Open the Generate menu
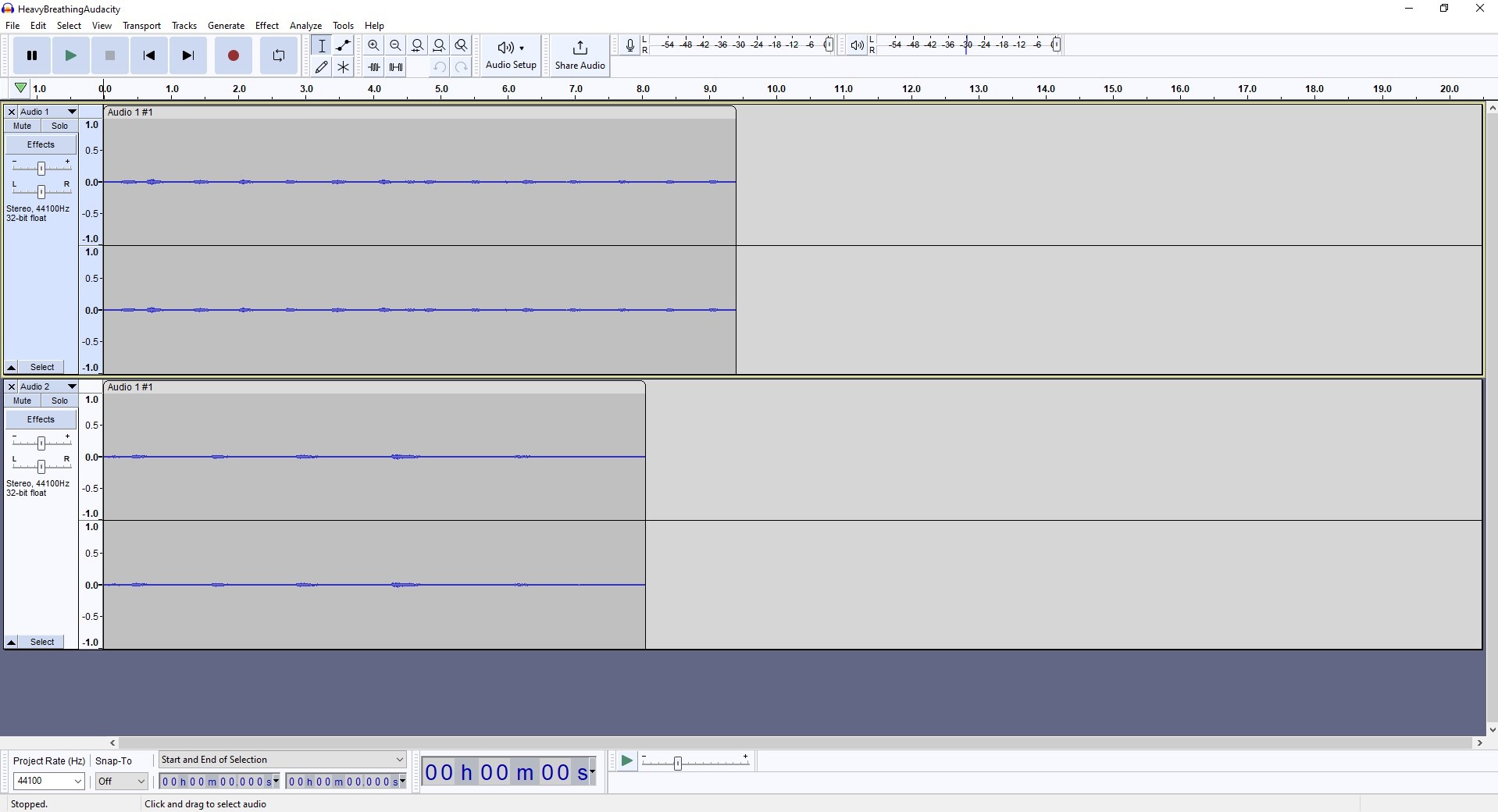 [x=226, y=26]
